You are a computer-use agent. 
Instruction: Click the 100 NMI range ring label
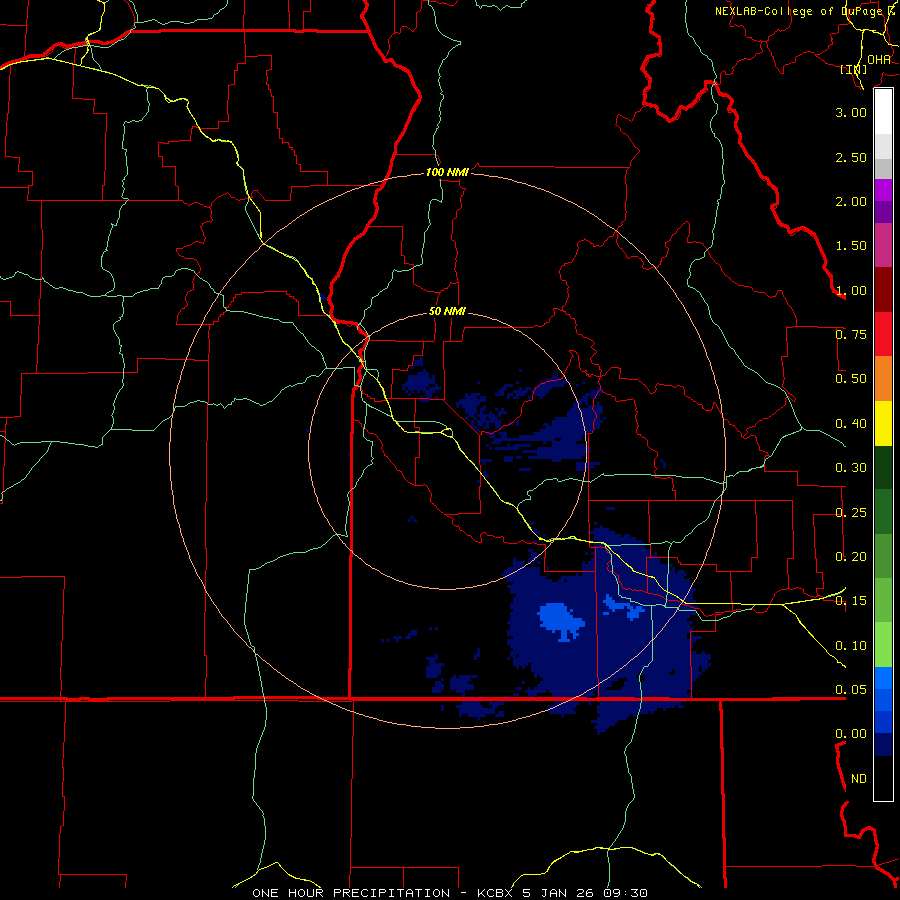(447, 172)
